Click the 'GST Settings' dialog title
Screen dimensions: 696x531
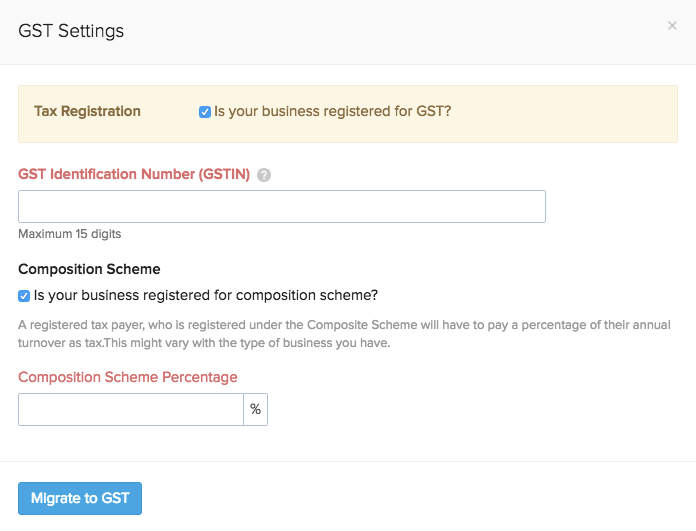point(71,30)
